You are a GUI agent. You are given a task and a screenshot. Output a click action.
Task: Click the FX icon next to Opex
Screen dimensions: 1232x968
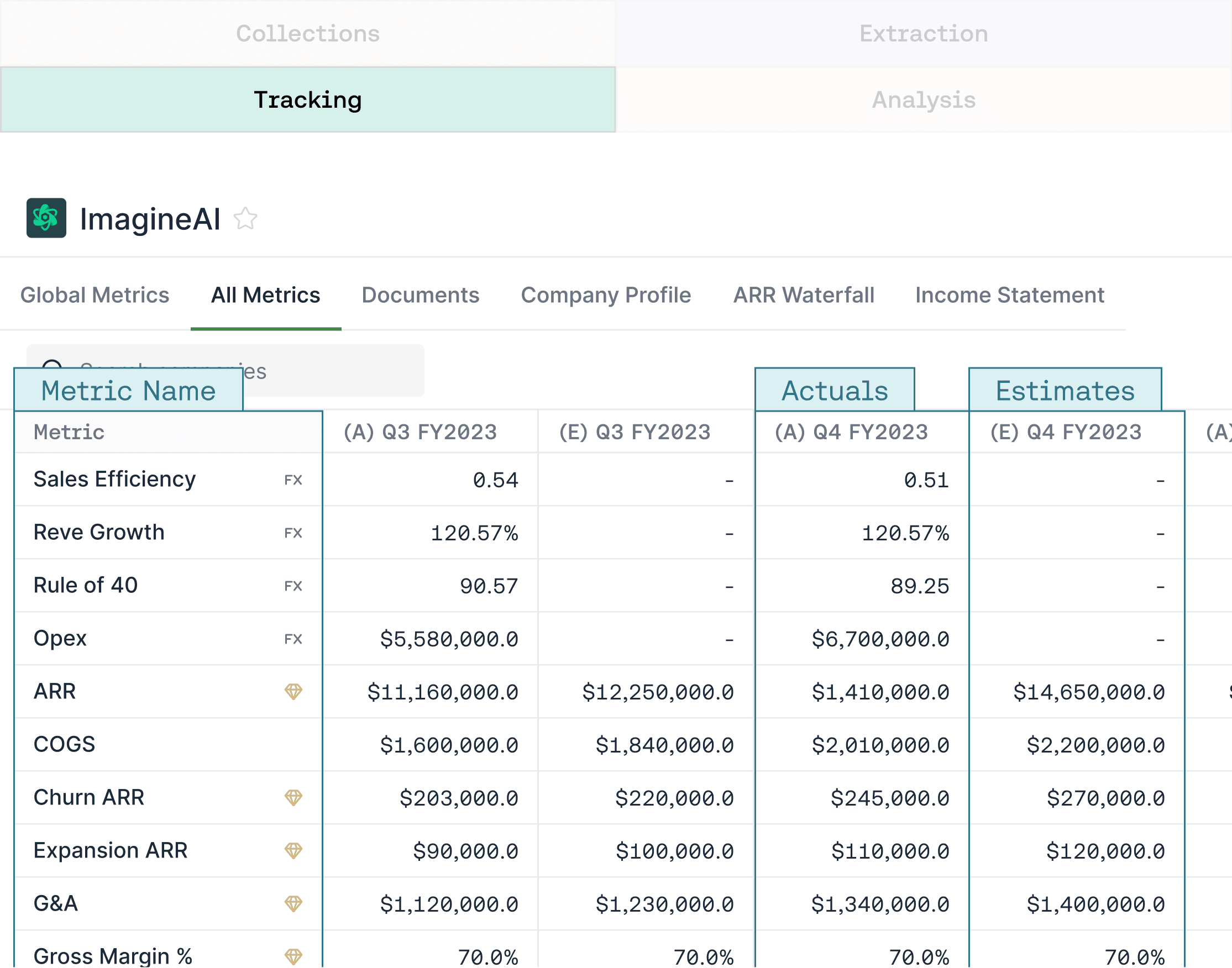(293, 639)
